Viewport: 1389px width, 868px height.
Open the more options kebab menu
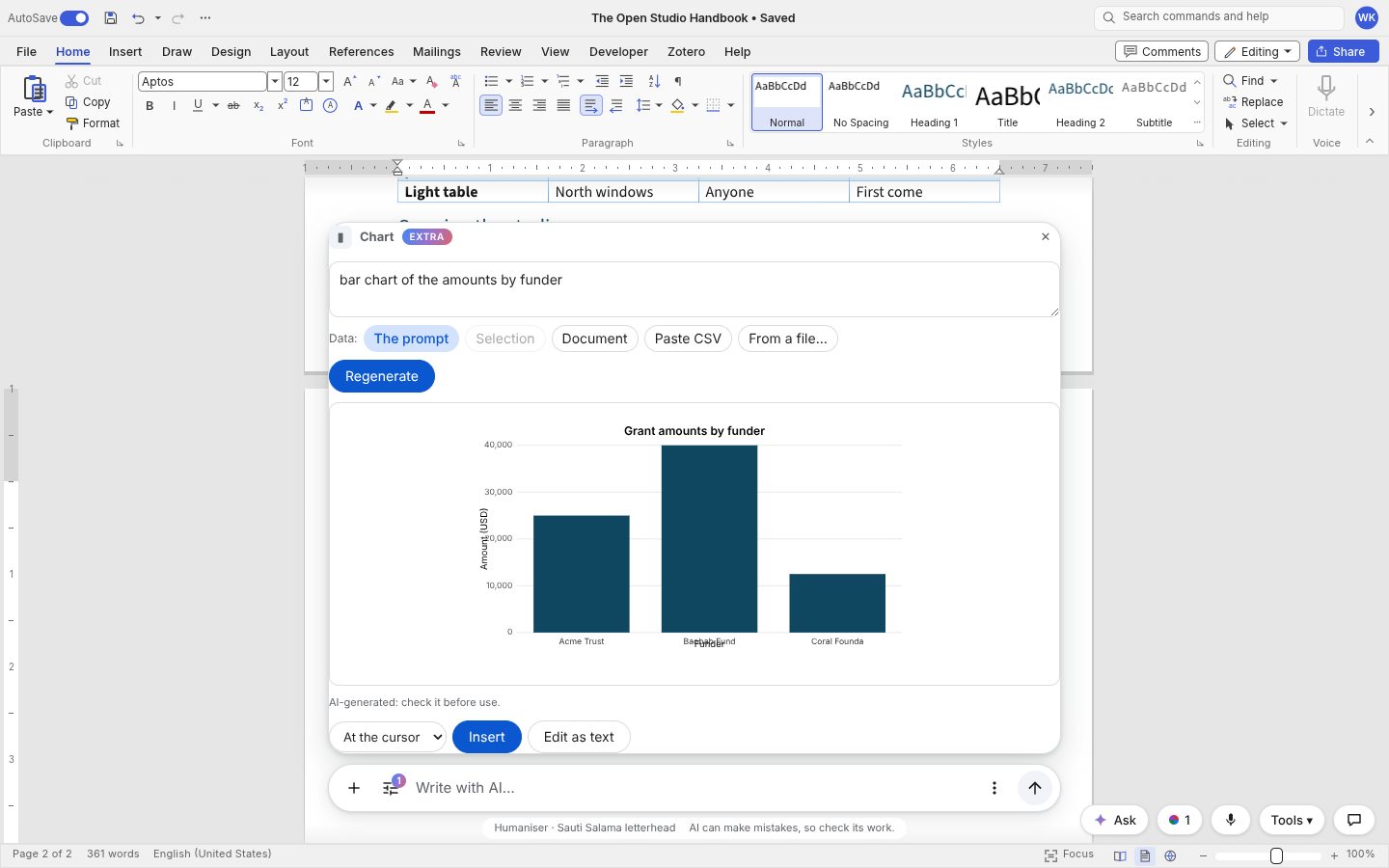tap(994, 788)
